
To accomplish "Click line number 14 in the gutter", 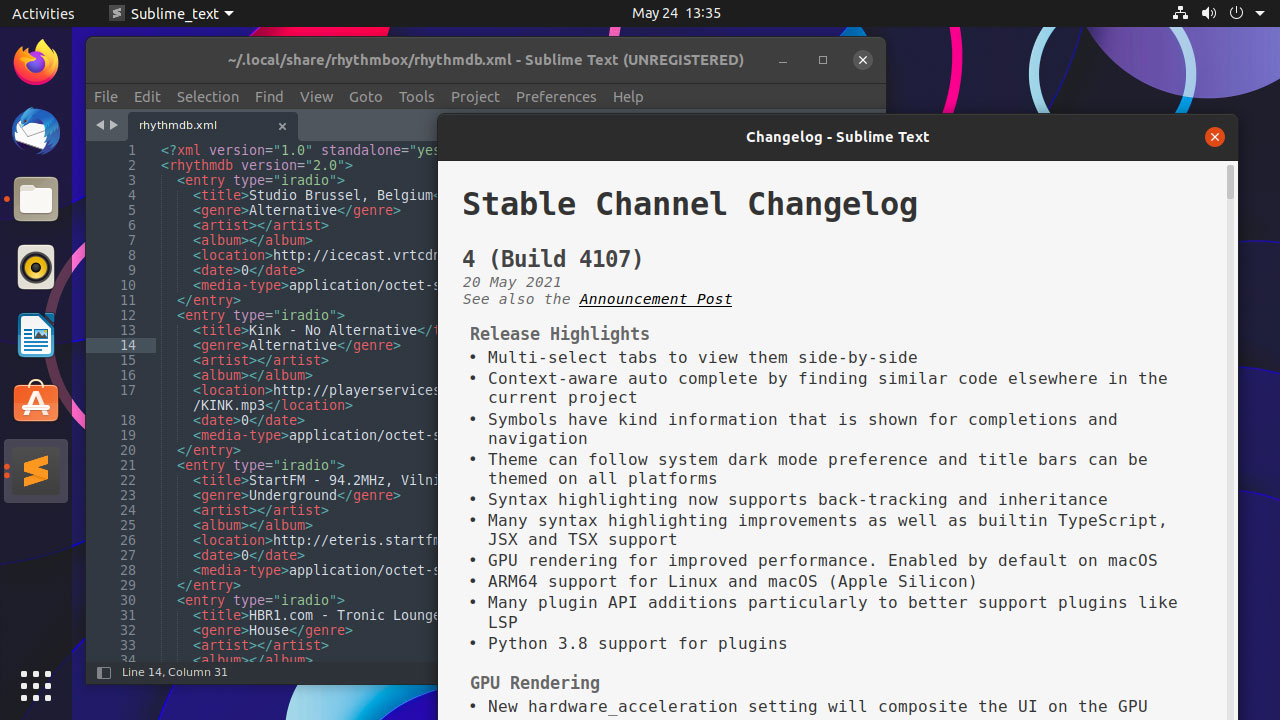I will coord(128,345).
